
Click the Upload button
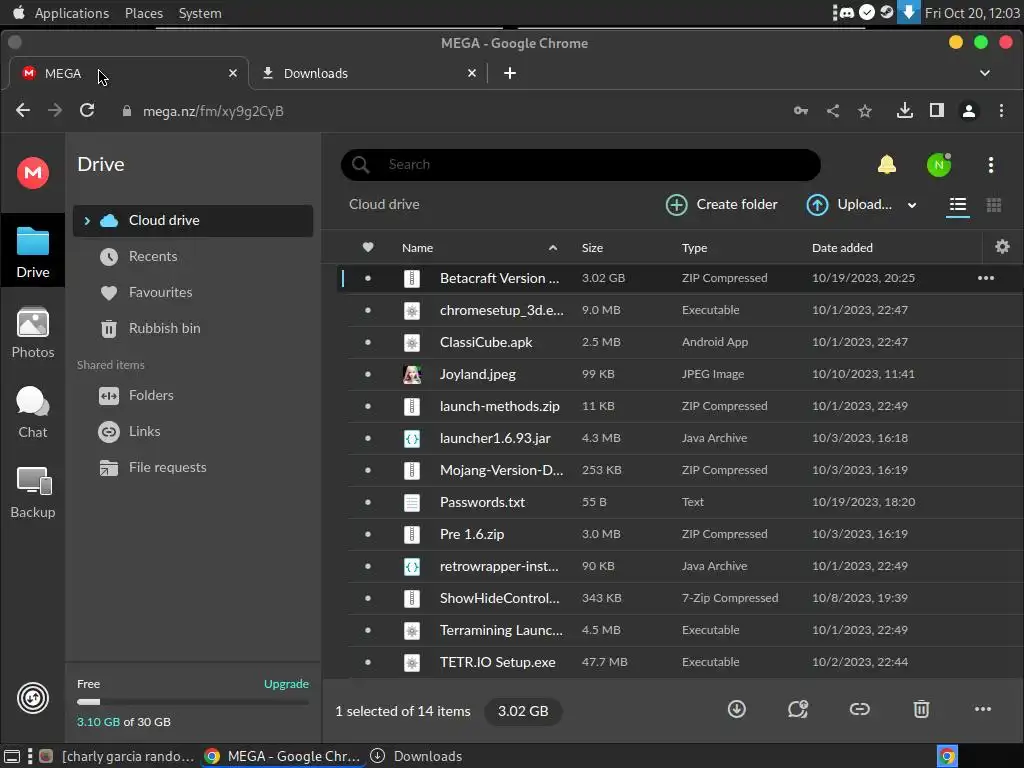click(849, 204)
